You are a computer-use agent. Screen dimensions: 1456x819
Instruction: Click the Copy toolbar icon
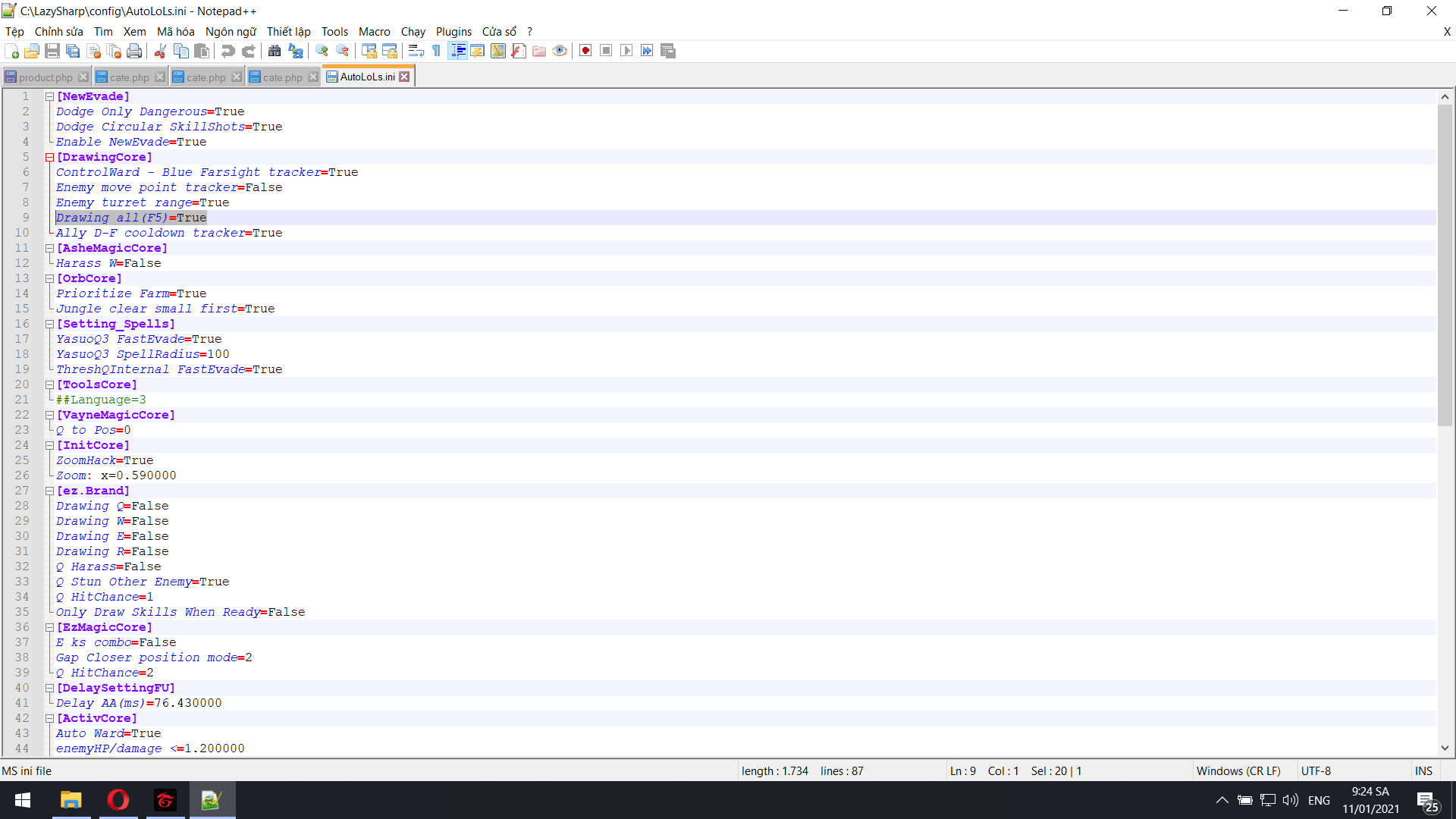[181, 51]
